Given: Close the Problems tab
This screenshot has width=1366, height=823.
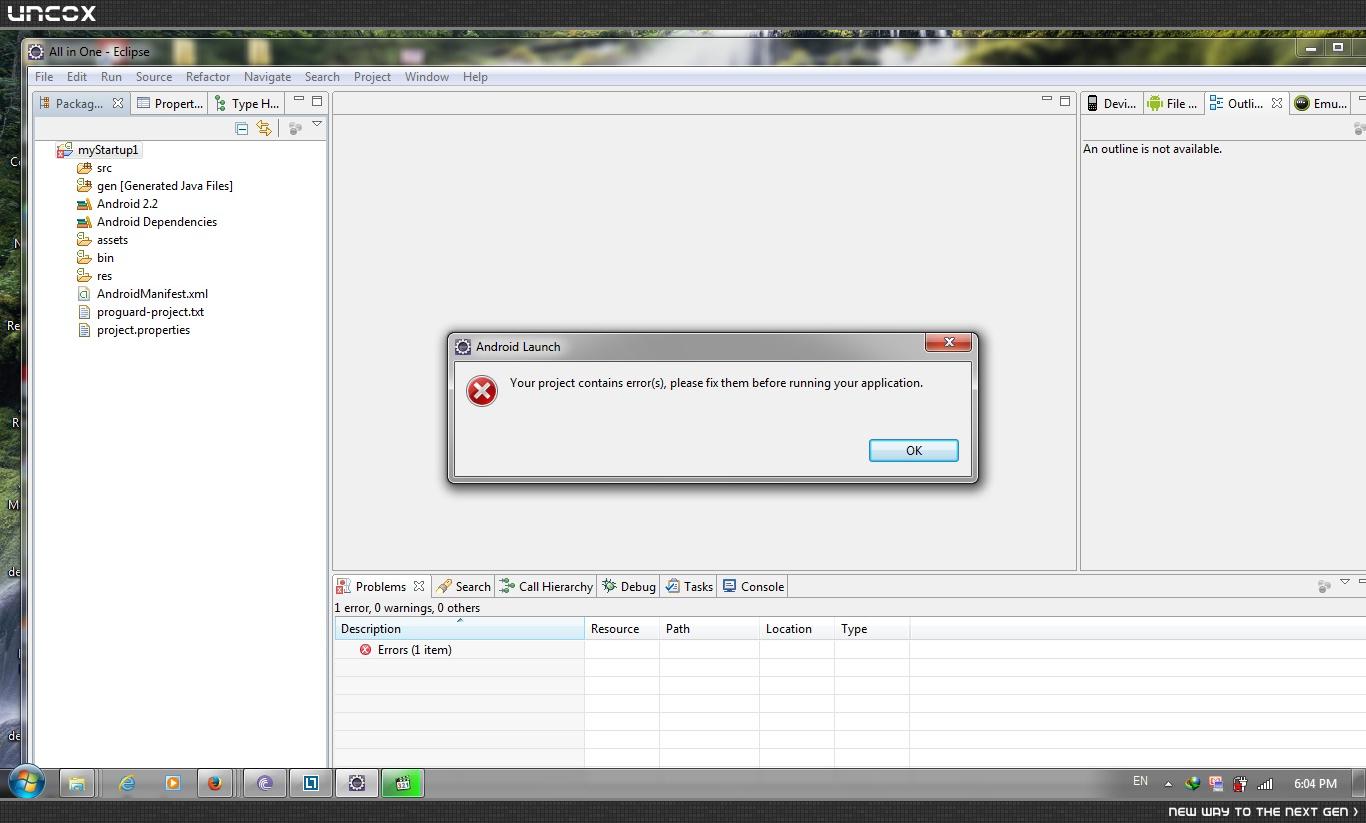Looking at the screenshot, I should tap(419, 586).
